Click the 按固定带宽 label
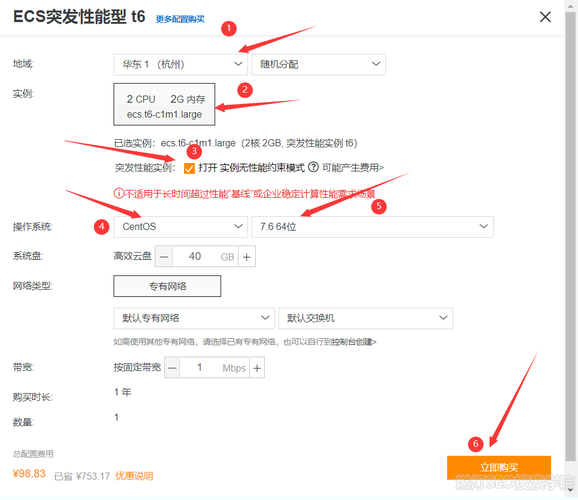 point(137,367)
